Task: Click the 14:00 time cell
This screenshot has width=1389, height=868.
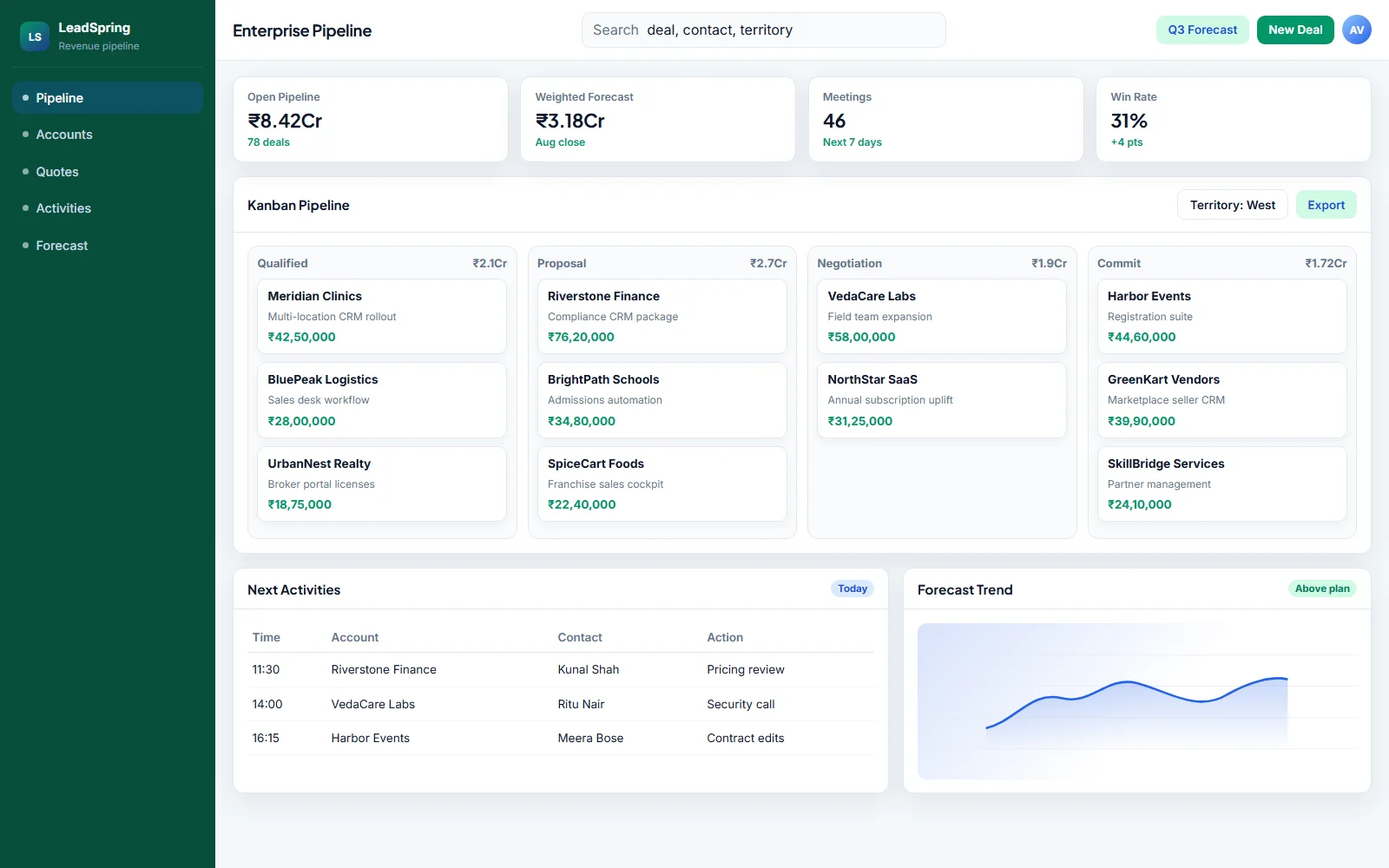Action: click(x=267, y=704)
